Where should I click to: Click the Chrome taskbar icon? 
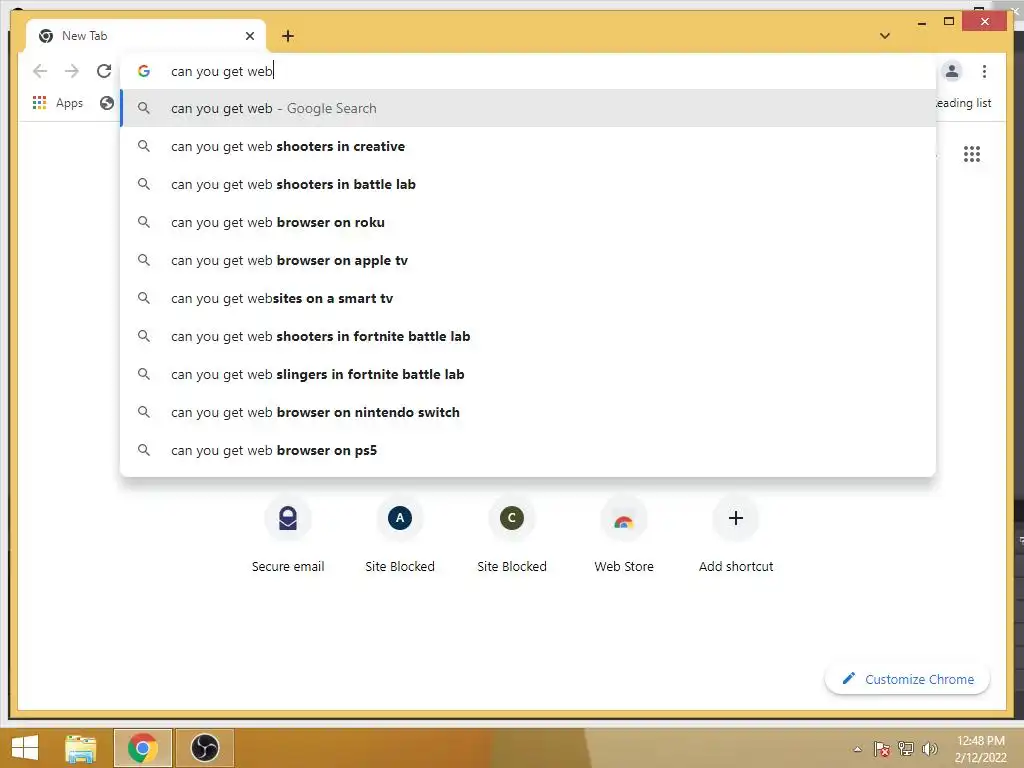(x=142, y=748)
